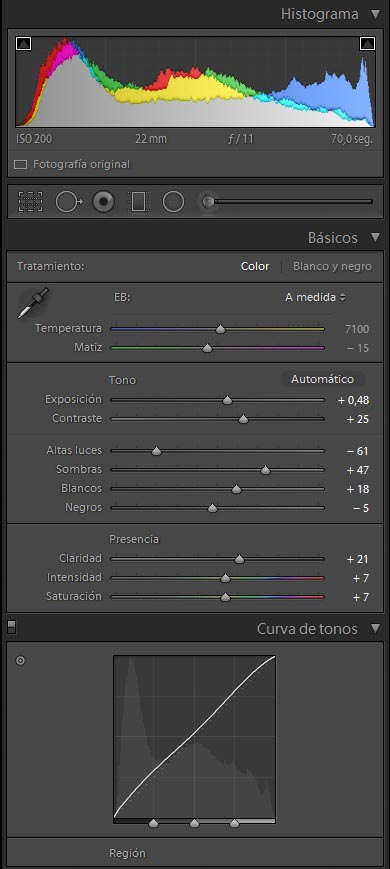Click the Exposición slider handle

[x=227, y=400]
